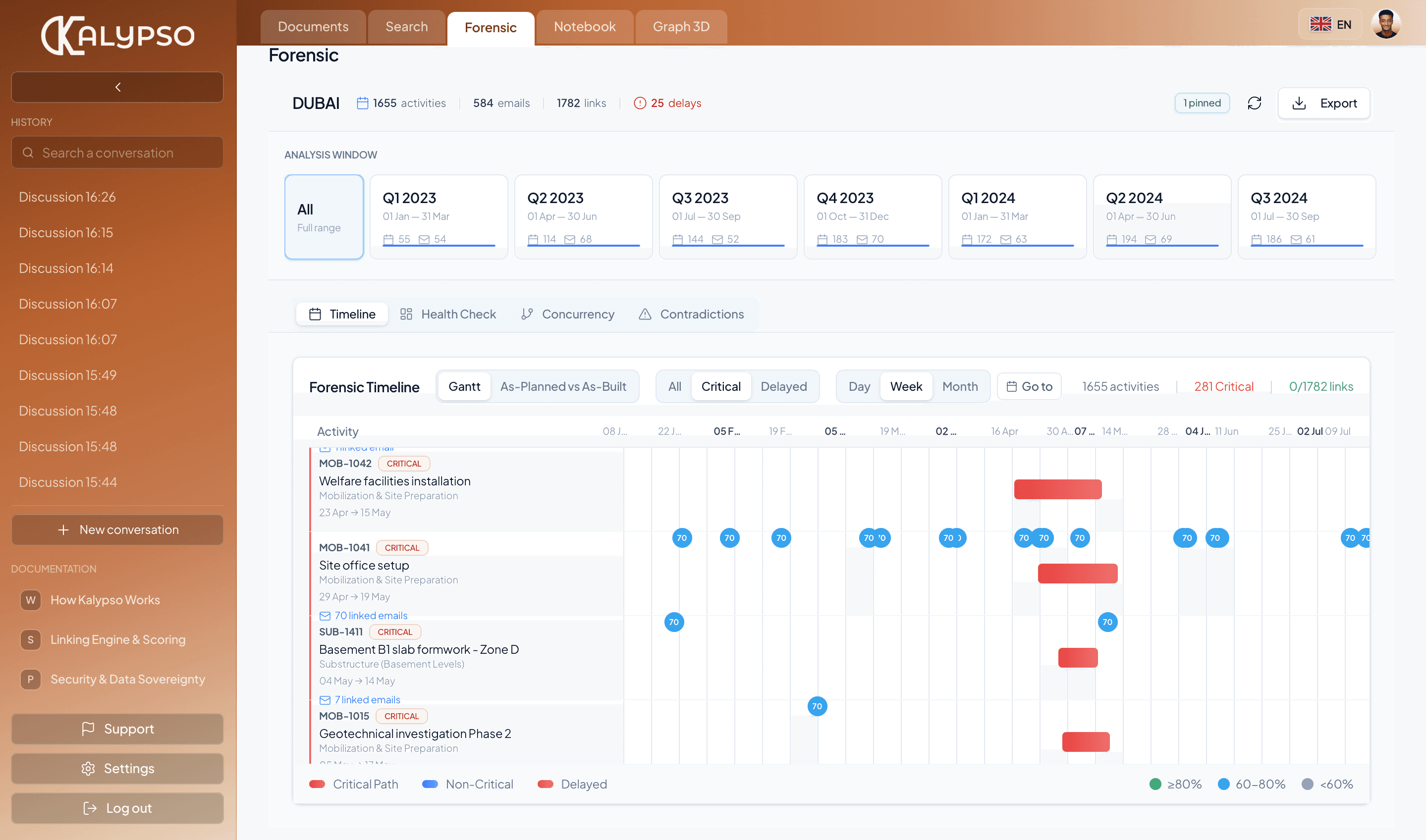Collapse the sidebar with chevron button
Image resolution: width=1426 pixels, height=840 pixels.
pos(117,87)
